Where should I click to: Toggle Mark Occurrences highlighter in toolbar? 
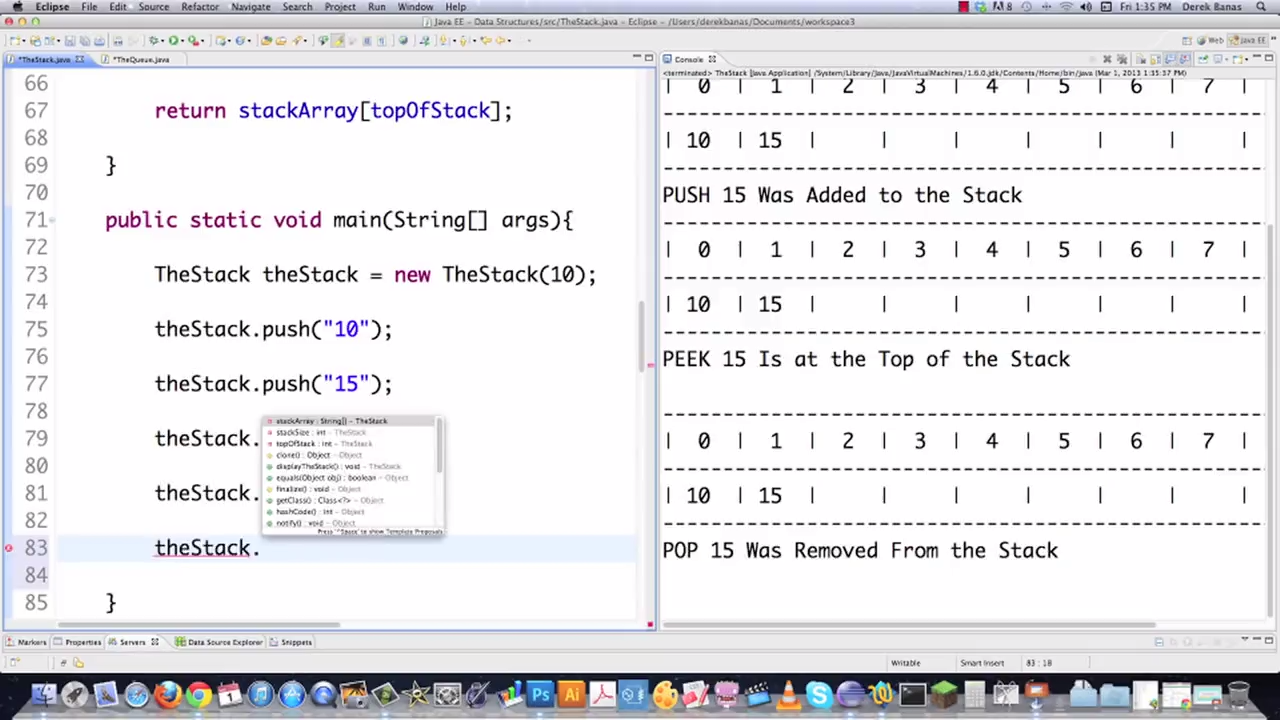pyautogui.click(x=339, y=40)
